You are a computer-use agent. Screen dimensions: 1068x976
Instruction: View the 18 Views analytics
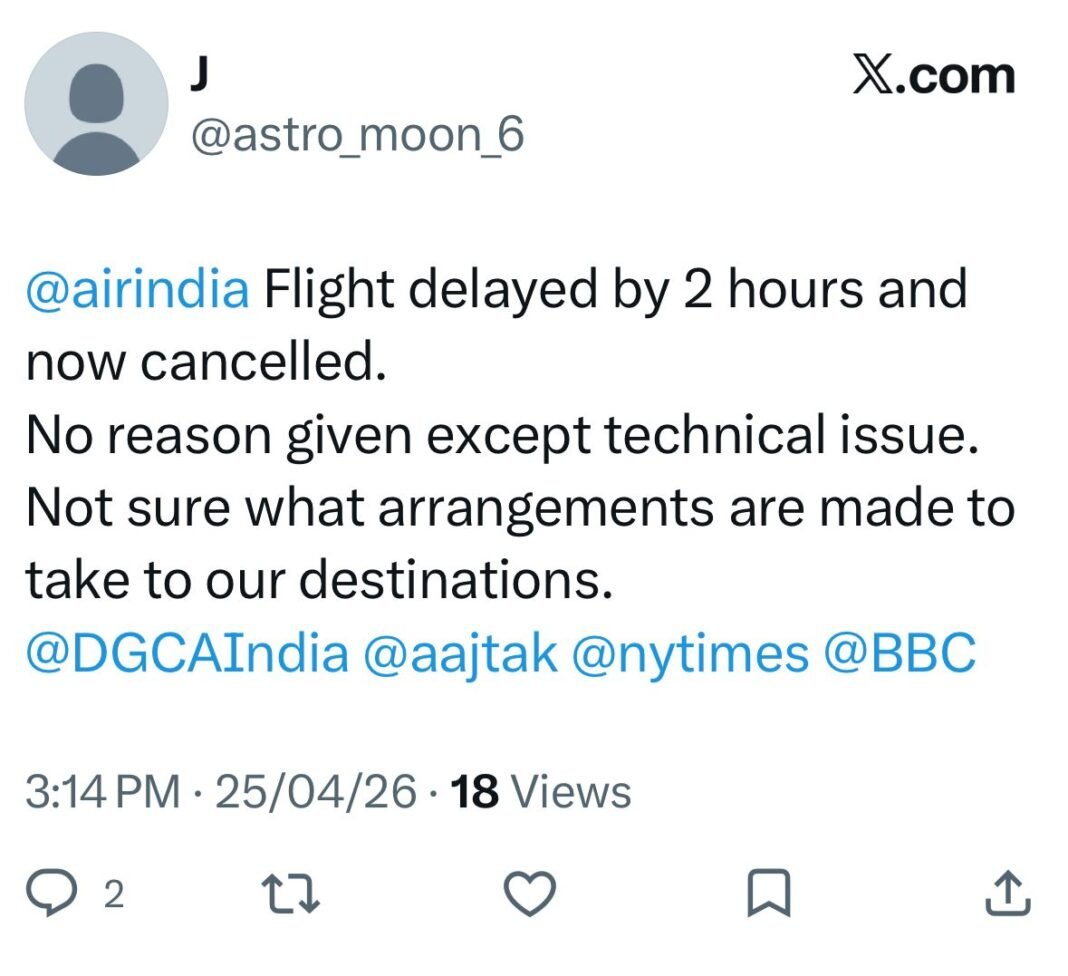point(541,793)
